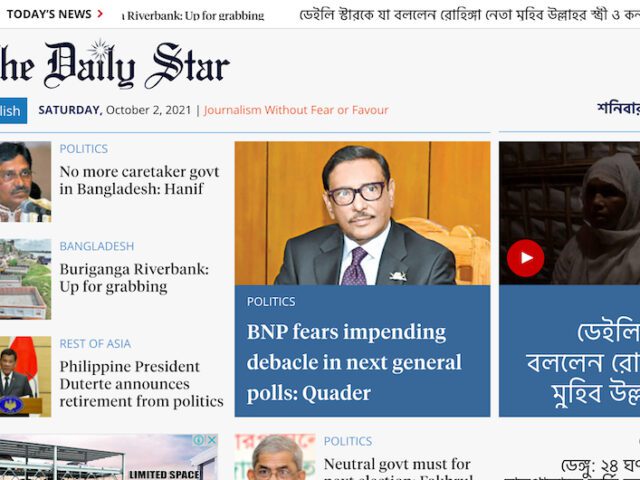Read Duterte announces retirement from politics
The height and width of the screenshot is (480, 640).
tap(141, 384)
